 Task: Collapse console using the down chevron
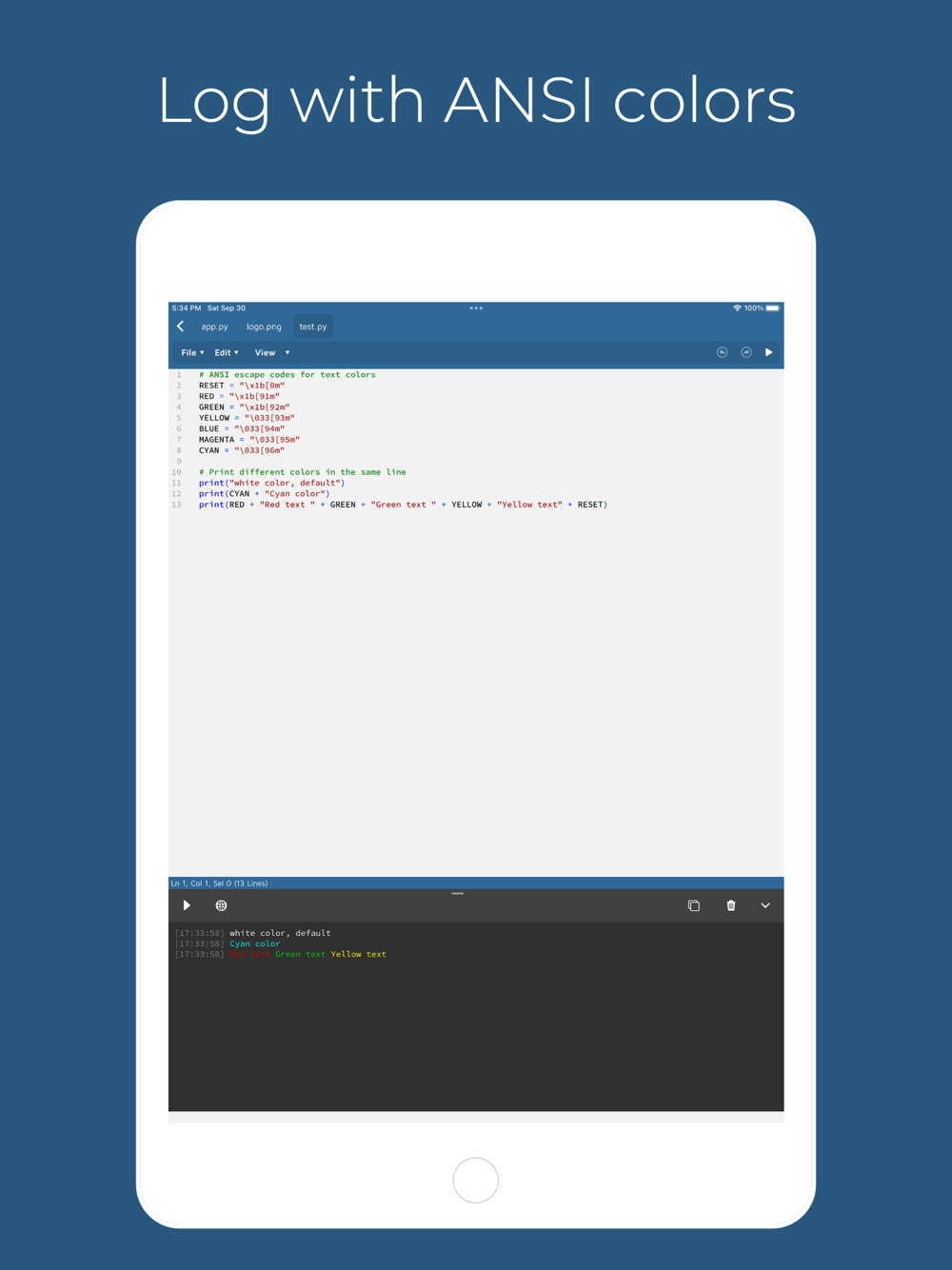click(765, 905)
